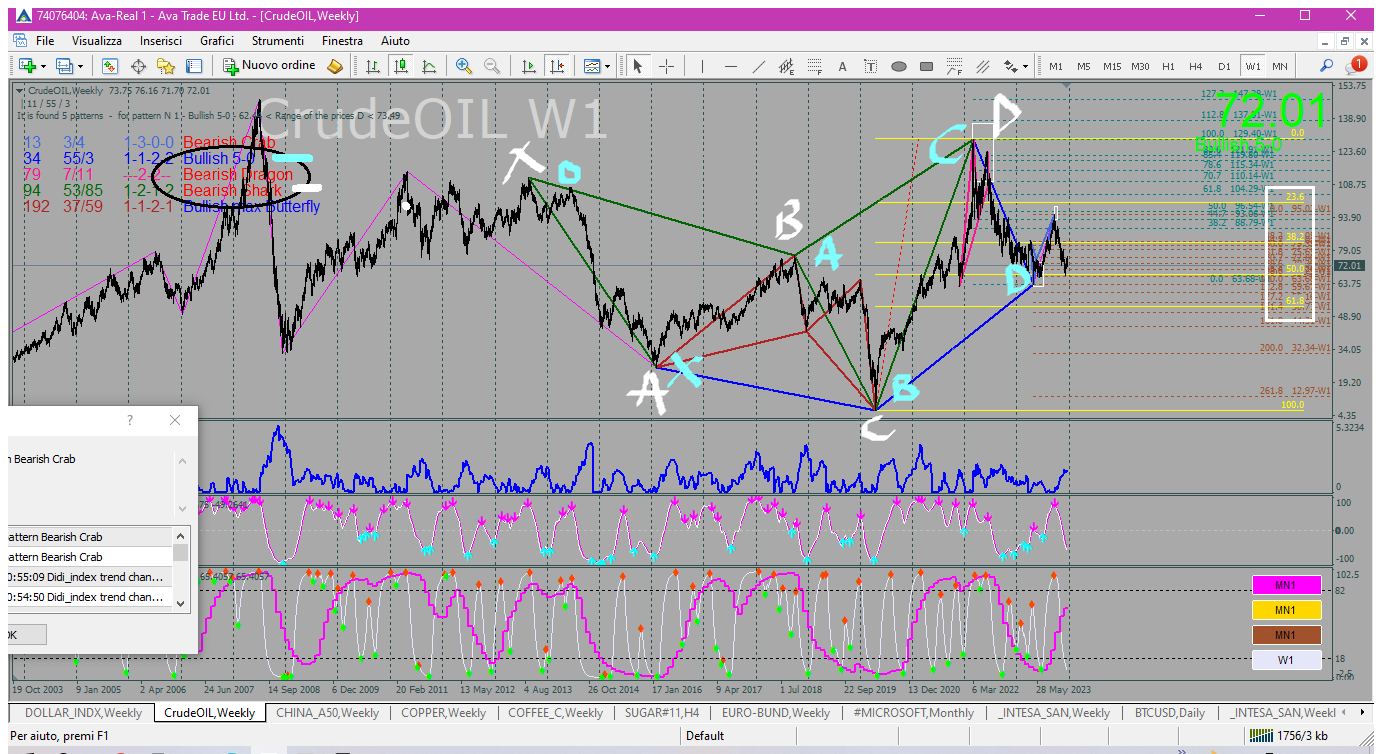Expand the new chart dropdown arrow
Viewport: 1382px width, 754px height.
point(43,66)
